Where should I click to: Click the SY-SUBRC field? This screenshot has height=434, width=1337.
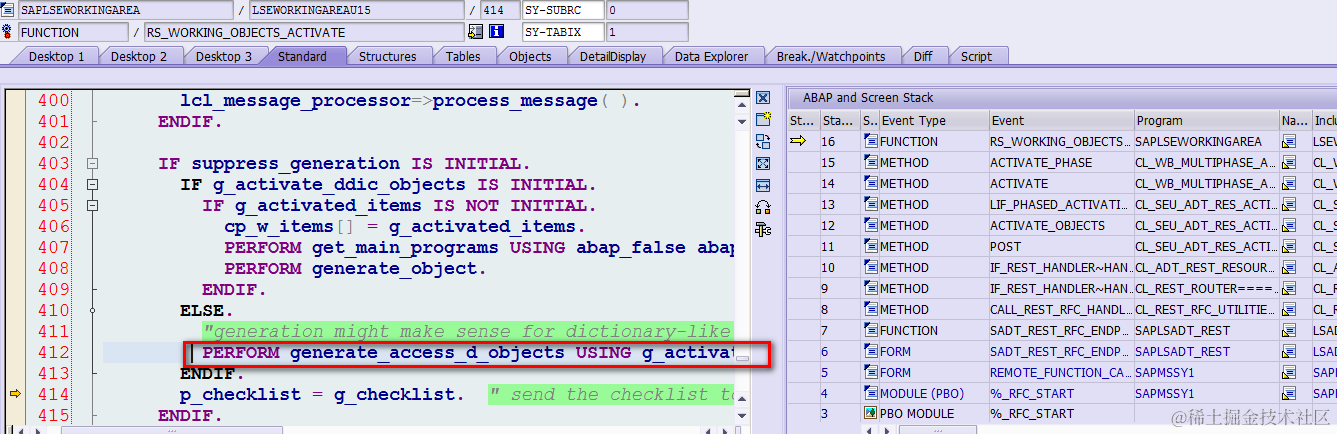(x=563, y=11)
